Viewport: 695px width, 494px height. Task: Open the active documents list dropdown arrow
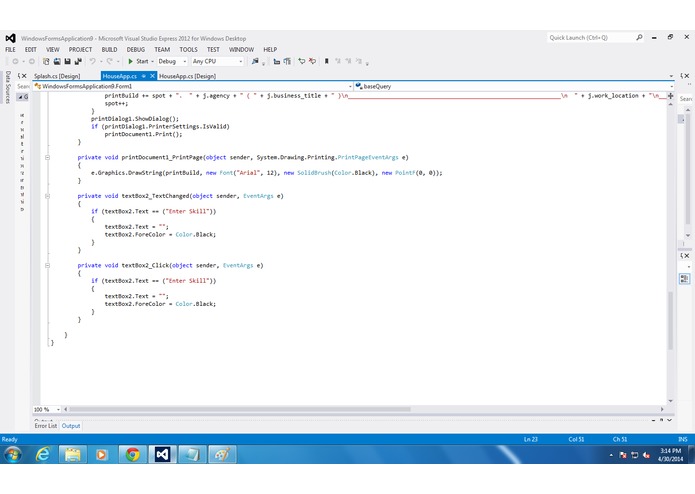(x=671, y=76)
